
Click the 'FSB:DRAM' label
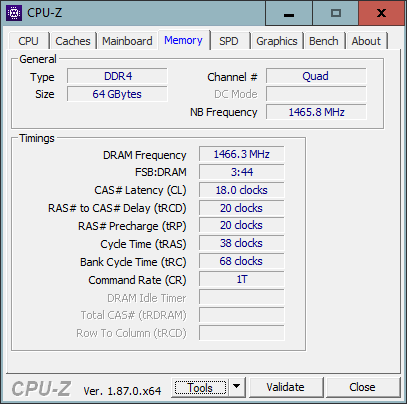coord(161,172)
